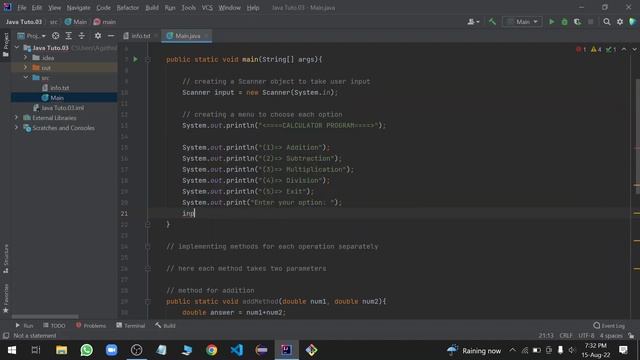
Task: Collapse all nodes in the Project panel
Action: (x=82, y=36)
